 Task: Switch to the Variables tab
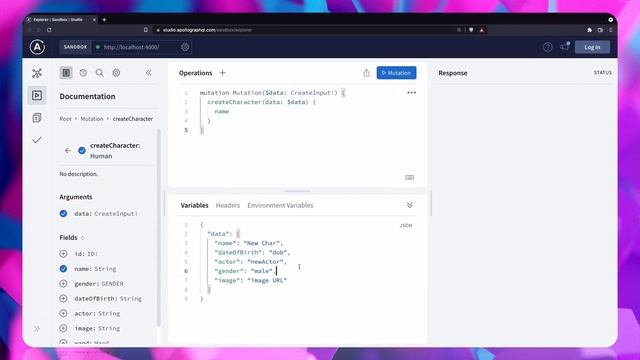point(194,205)
